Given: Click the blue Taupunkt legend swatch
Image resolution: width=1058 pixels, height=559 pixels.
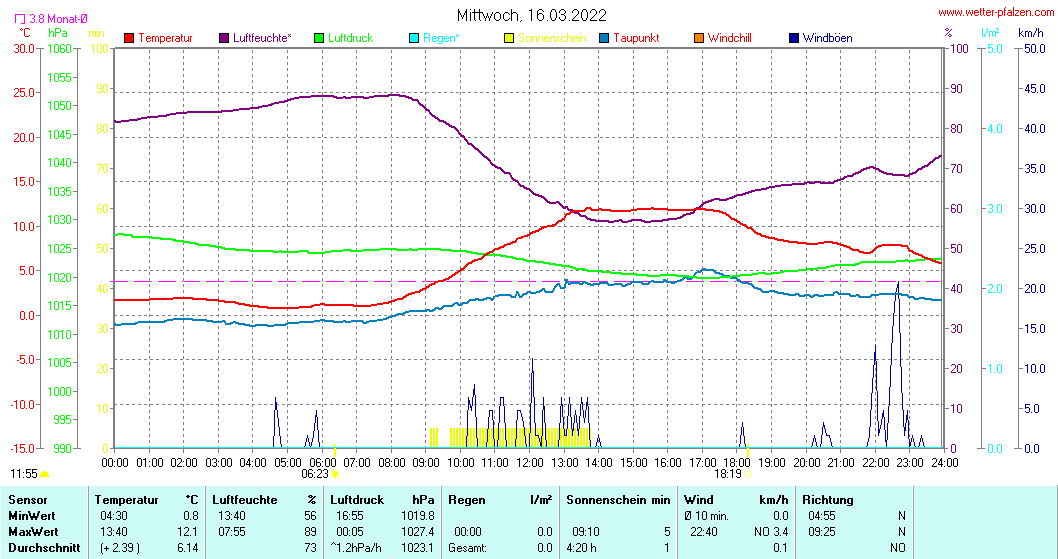Looking at the screenshot, I should pyautogui.click(x=604, y=38).
